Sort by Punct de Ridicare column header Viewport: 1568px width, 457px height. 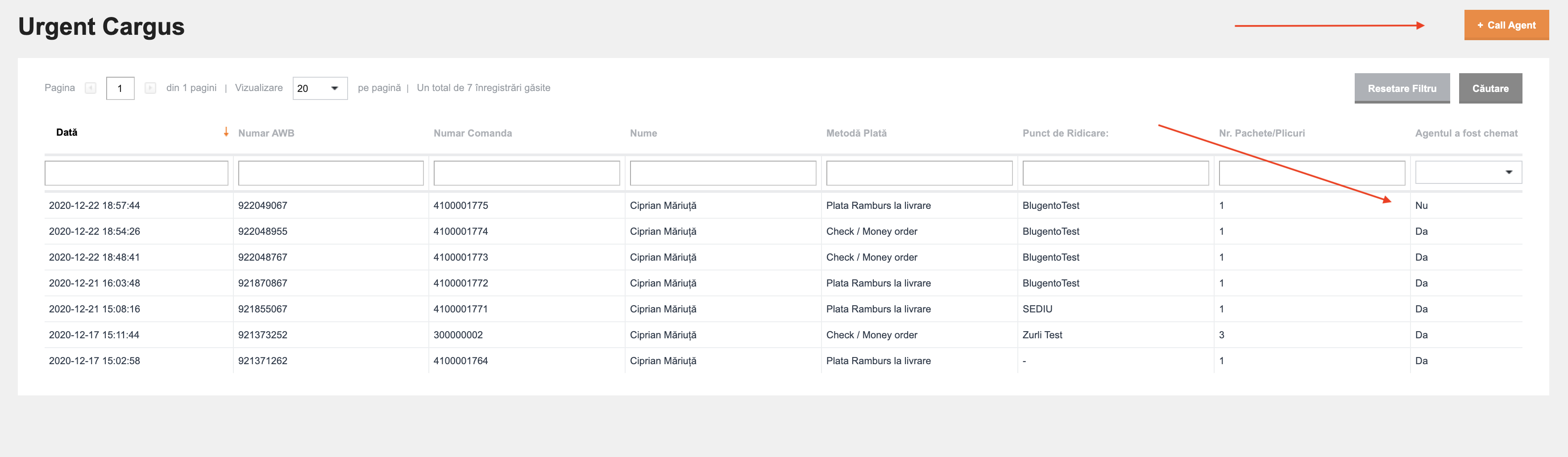[x=1065, y=133]
